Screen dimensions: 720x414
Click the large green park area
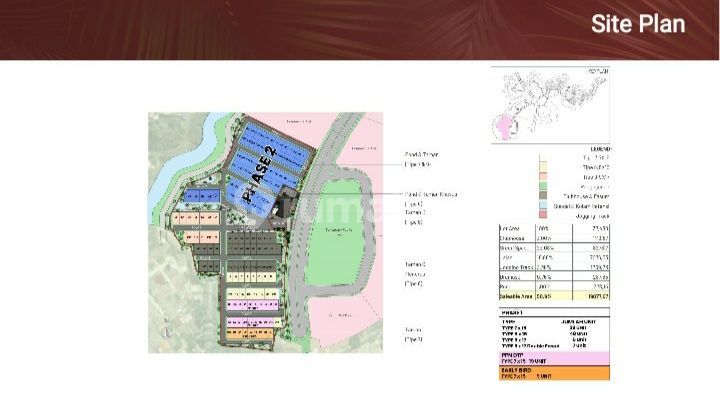click(x=335, y=234)
